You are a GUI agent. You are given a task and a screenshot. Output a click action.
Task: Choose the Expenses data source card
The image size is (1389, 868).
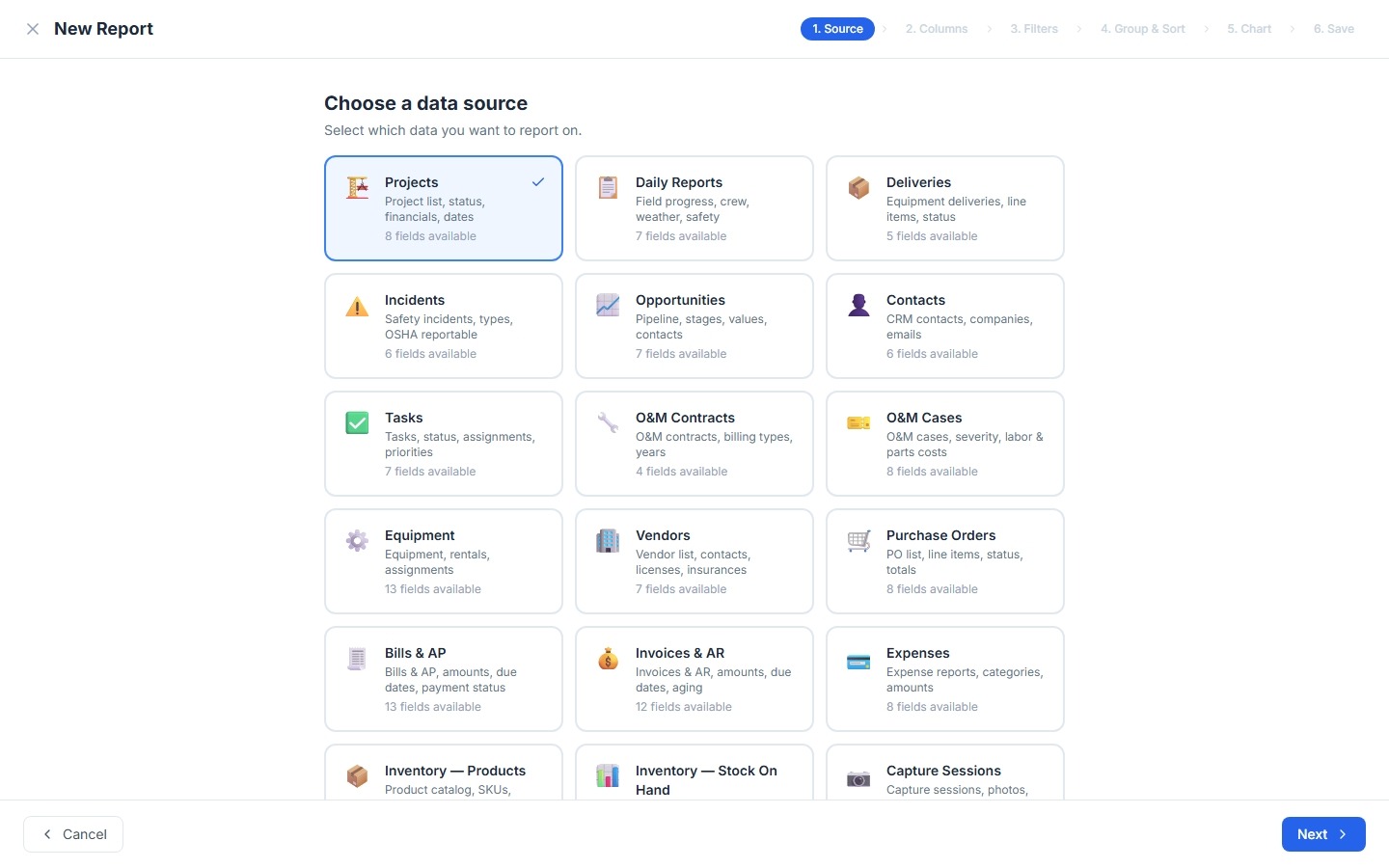pyautogui.click(x=945, y=679)
